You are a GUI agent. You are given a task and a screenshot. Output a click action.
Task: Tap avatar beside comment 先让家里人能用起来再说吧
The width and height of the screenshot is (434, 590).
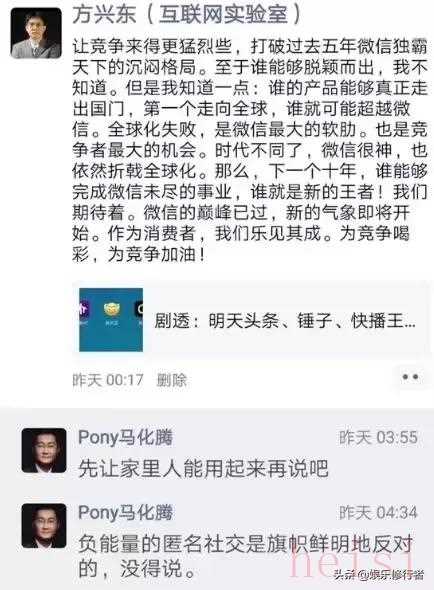[44, 450]
